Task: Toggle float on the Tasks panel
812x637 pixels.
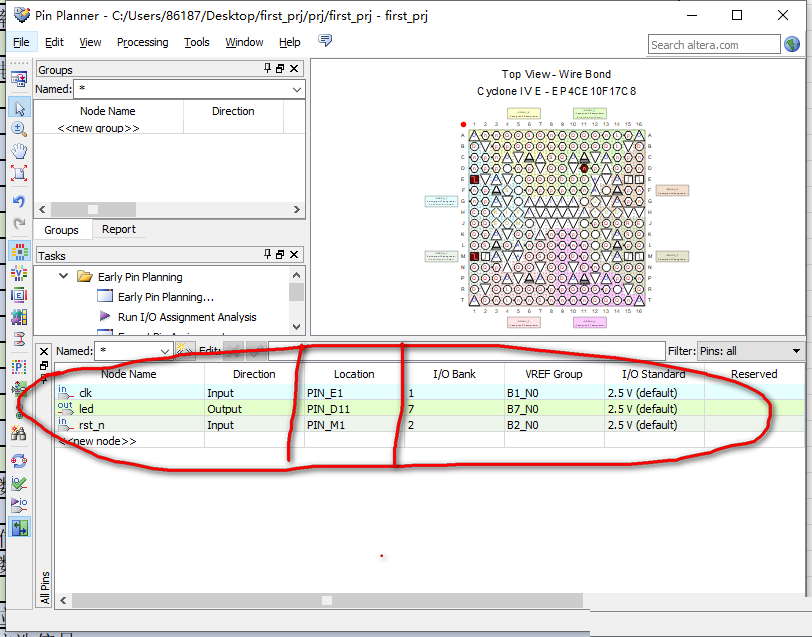Action: coord(280,256)
